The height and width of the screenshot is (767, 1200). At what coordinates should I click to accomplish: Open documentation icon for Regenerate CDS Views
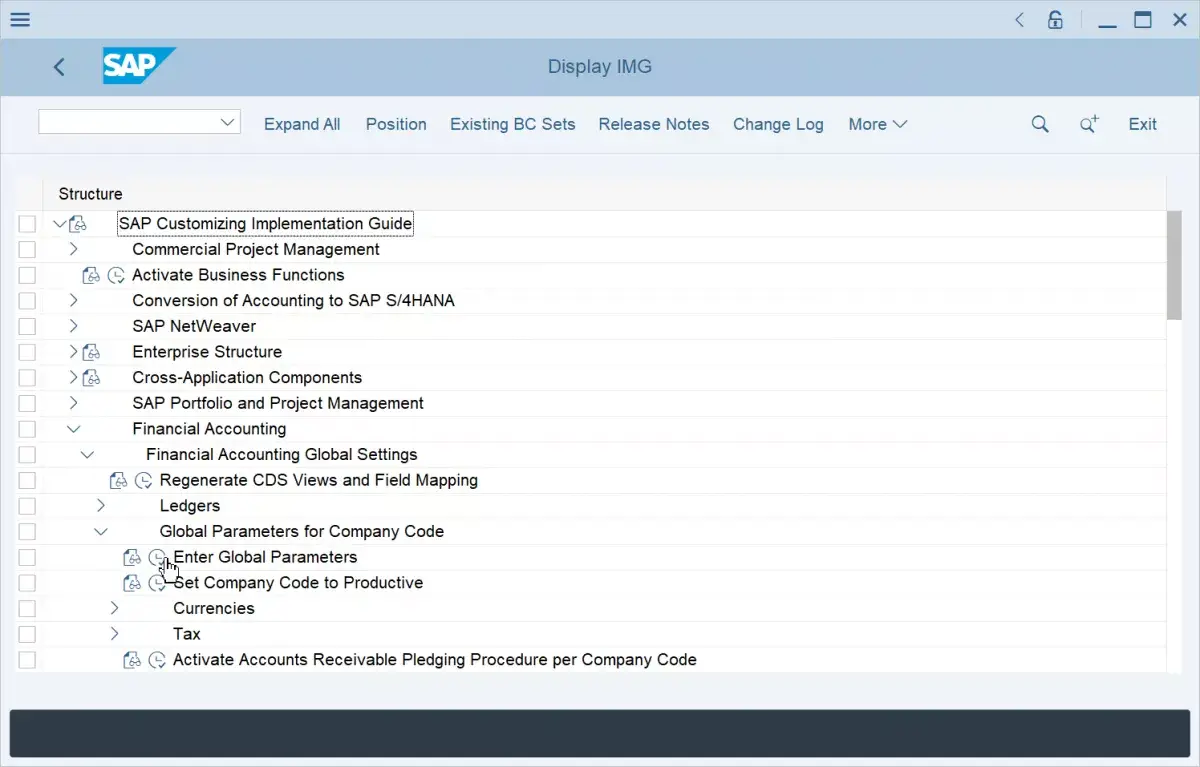click(x=118, y=480)
